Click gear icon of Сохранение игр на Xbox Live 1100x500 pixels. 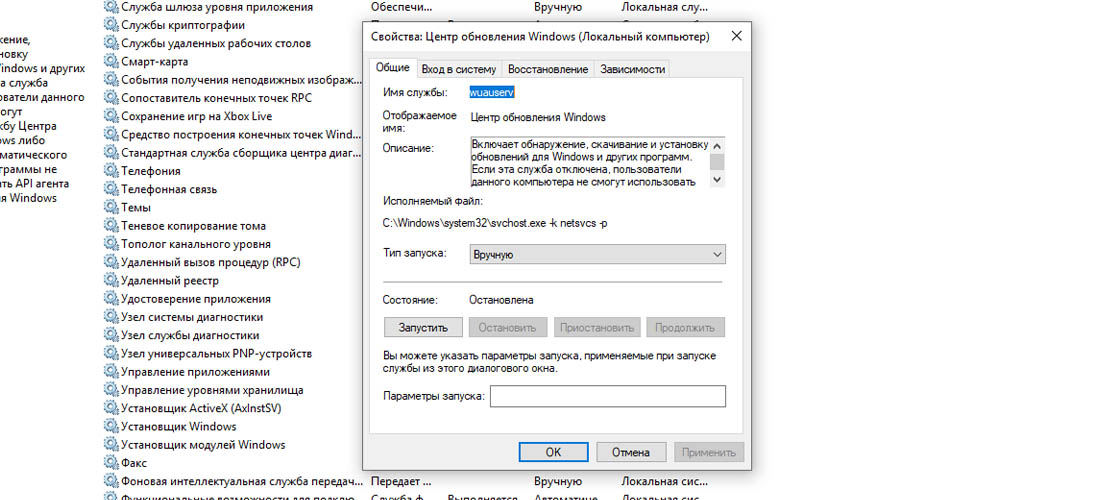tap(111, 116)
